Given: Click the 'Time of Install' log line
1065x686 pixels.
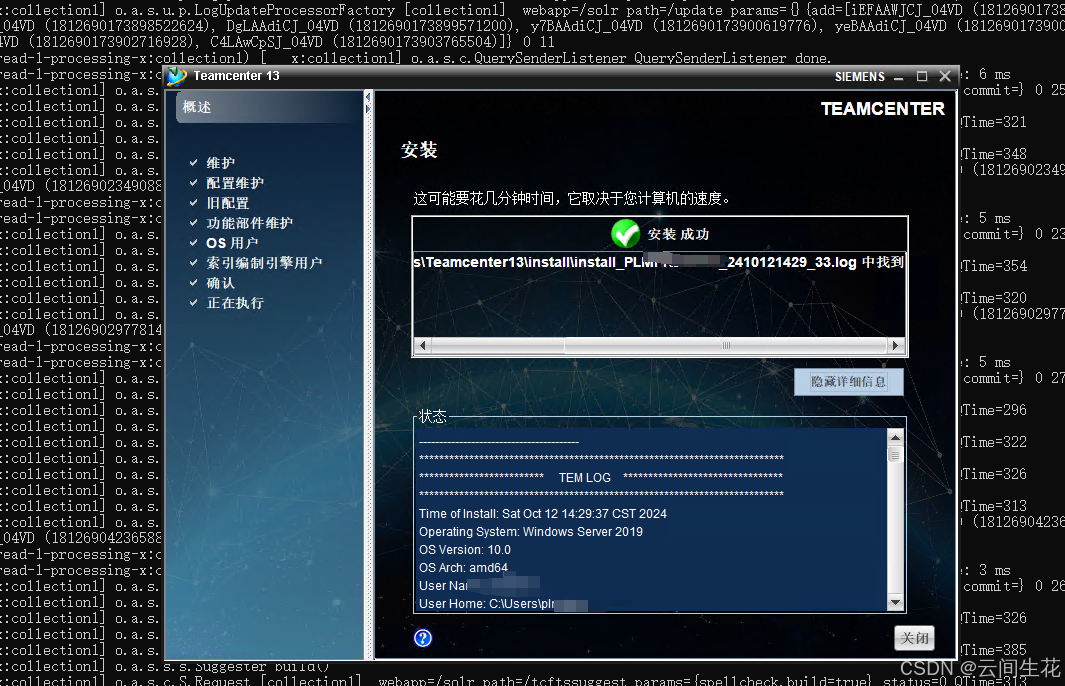Looking at the screenshot, I should click(543, 513).
